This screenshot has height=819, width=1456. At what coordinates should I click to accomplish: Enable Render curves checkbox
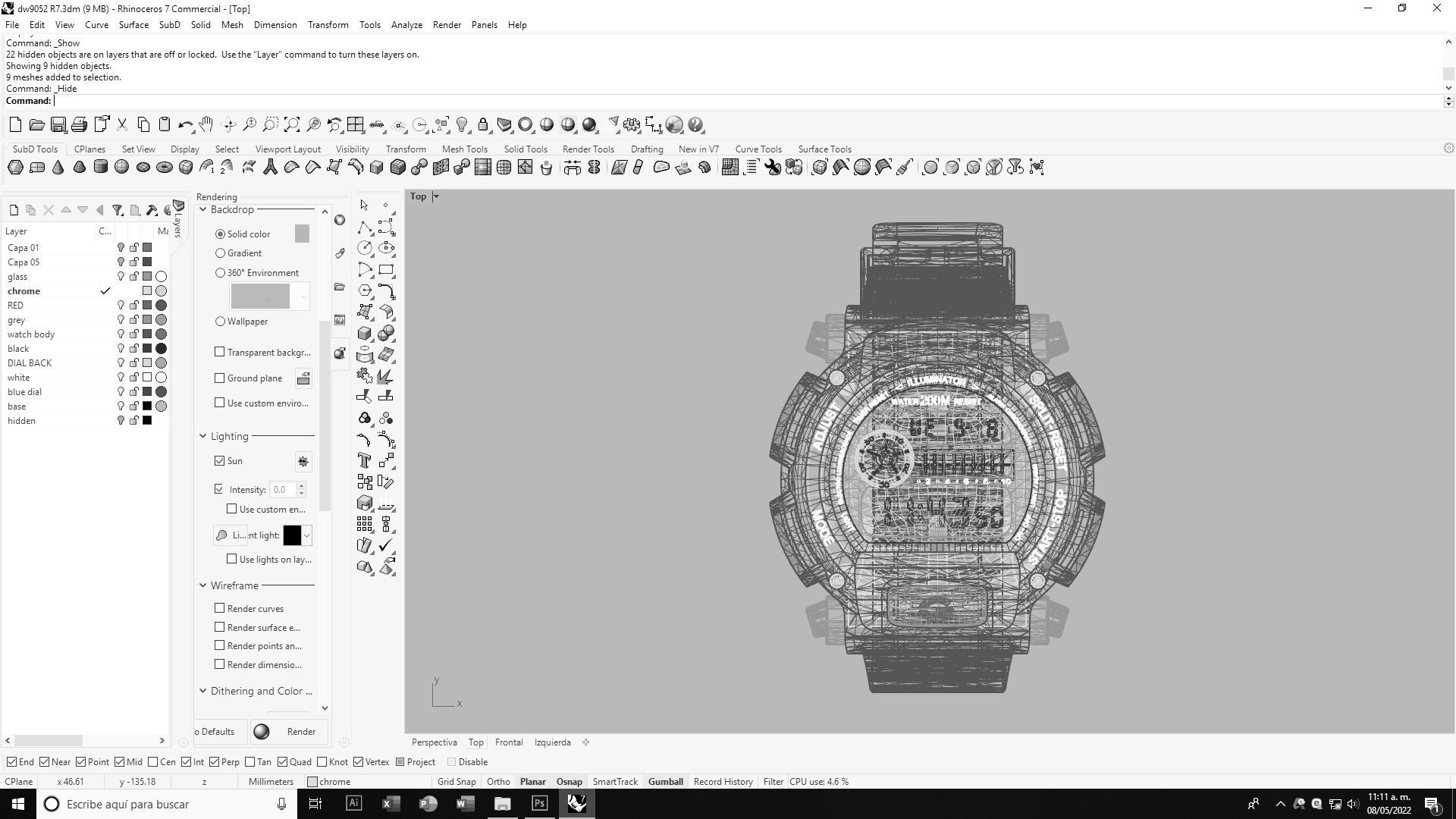pyautogui.click(x=220, y=608)
